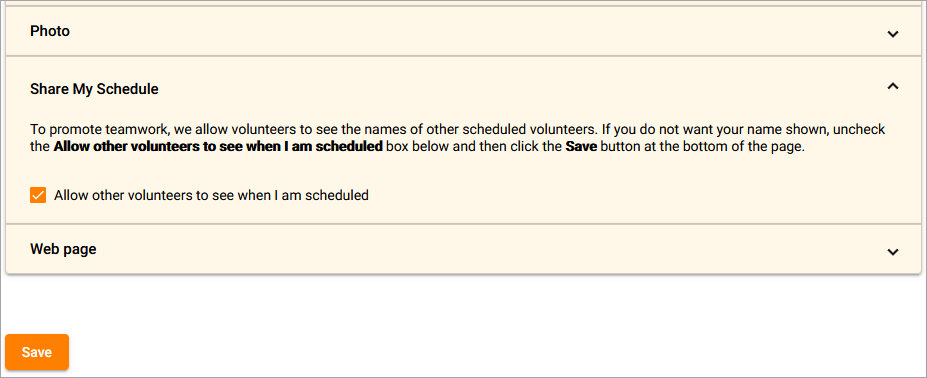Expand the Web page section chevron
The height and width of the screenshot is (378, 927).
click(893, 252)
